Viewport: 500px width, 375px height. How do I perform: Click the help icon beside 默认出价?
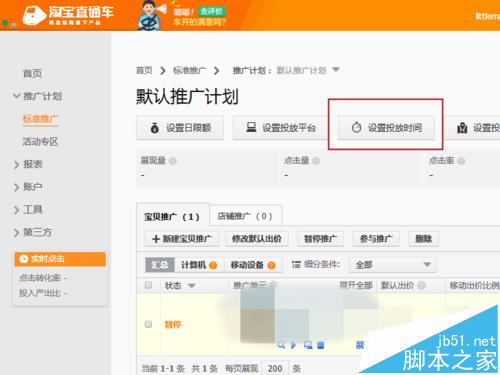[422, 285]
